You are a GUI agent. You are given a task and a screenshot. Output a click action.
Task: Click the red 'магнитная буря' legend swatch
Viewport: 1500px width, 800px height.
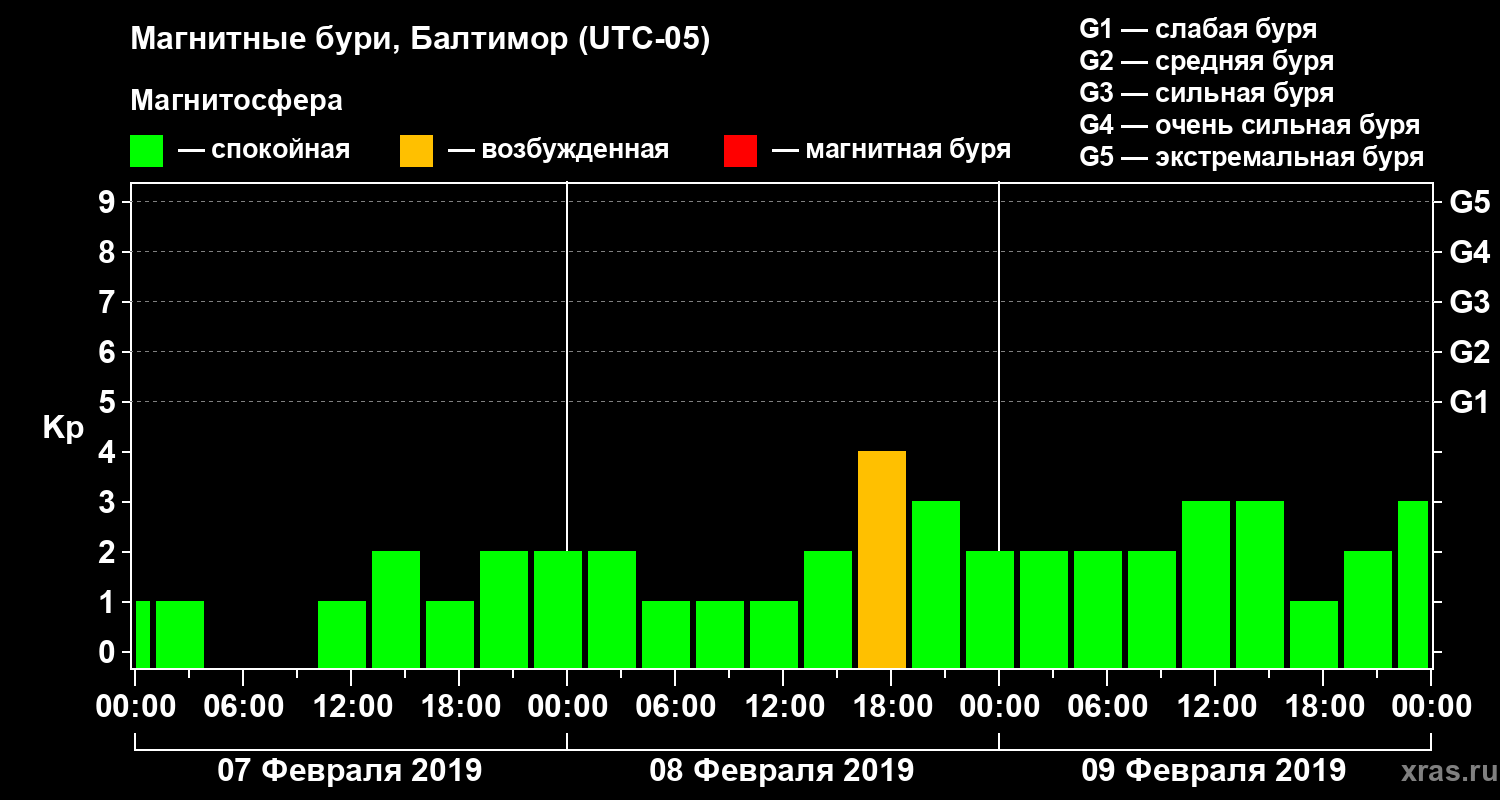pyautogui.click(x=740, y=151)
